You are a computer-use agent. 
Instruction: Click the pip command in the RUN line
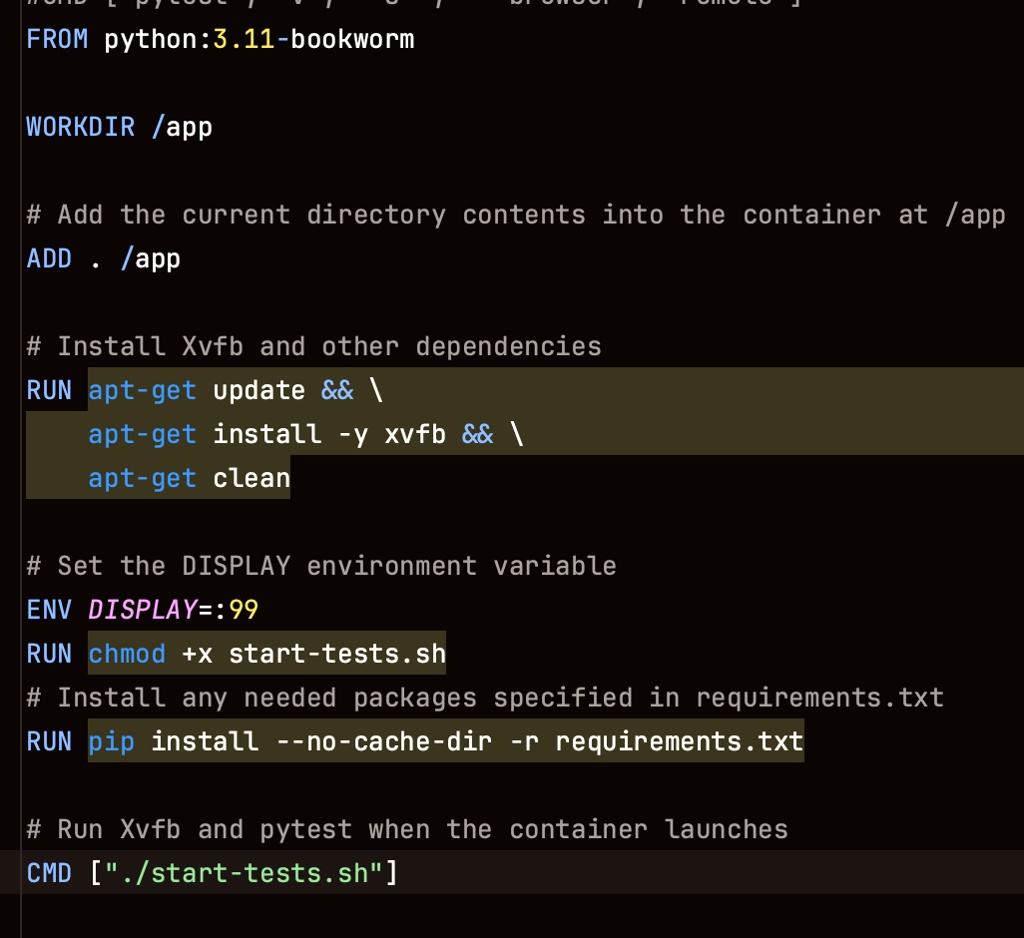click(x=111, y=741)
